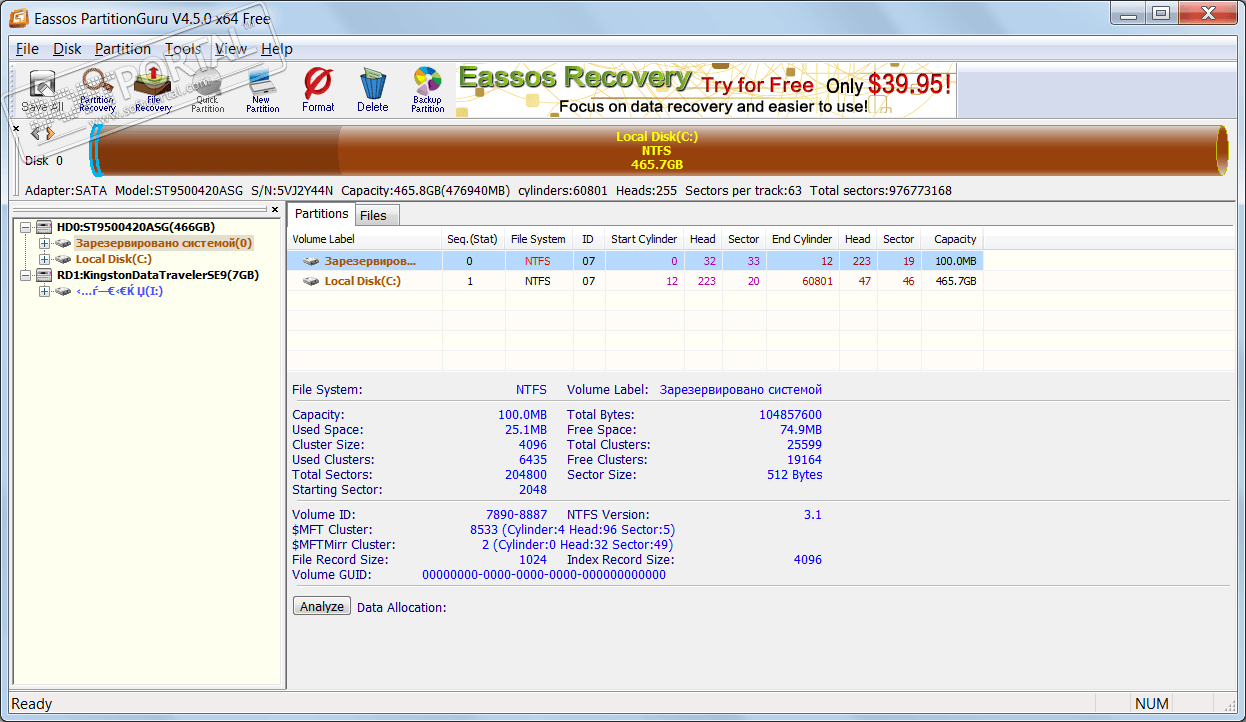The image size is (1246, 722).
Task: Click the Analyze button
Action: [322, 606]
